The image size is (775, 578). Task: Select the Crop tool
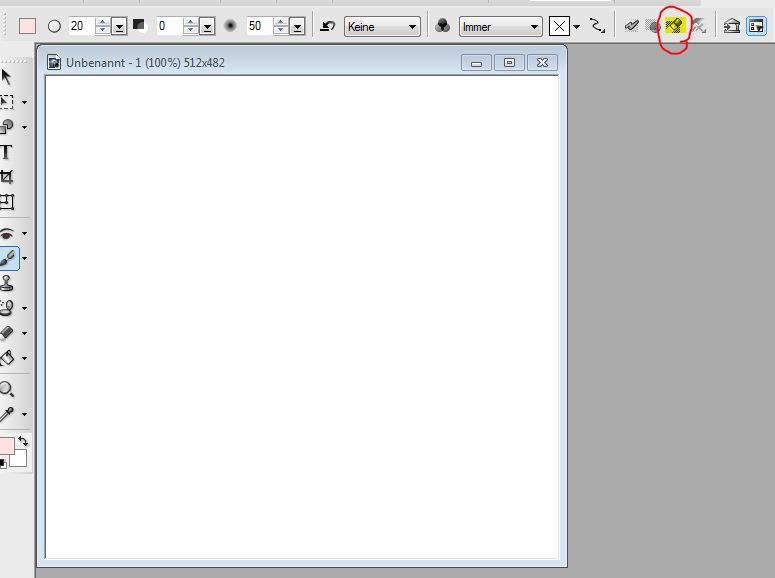[x=6, y=177]
